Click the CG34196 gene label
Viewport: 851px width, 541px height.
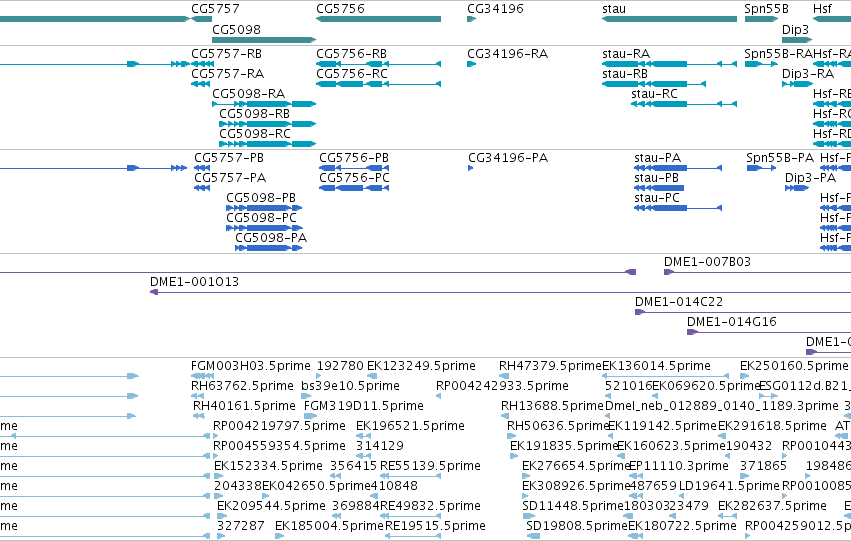[495, 9]
